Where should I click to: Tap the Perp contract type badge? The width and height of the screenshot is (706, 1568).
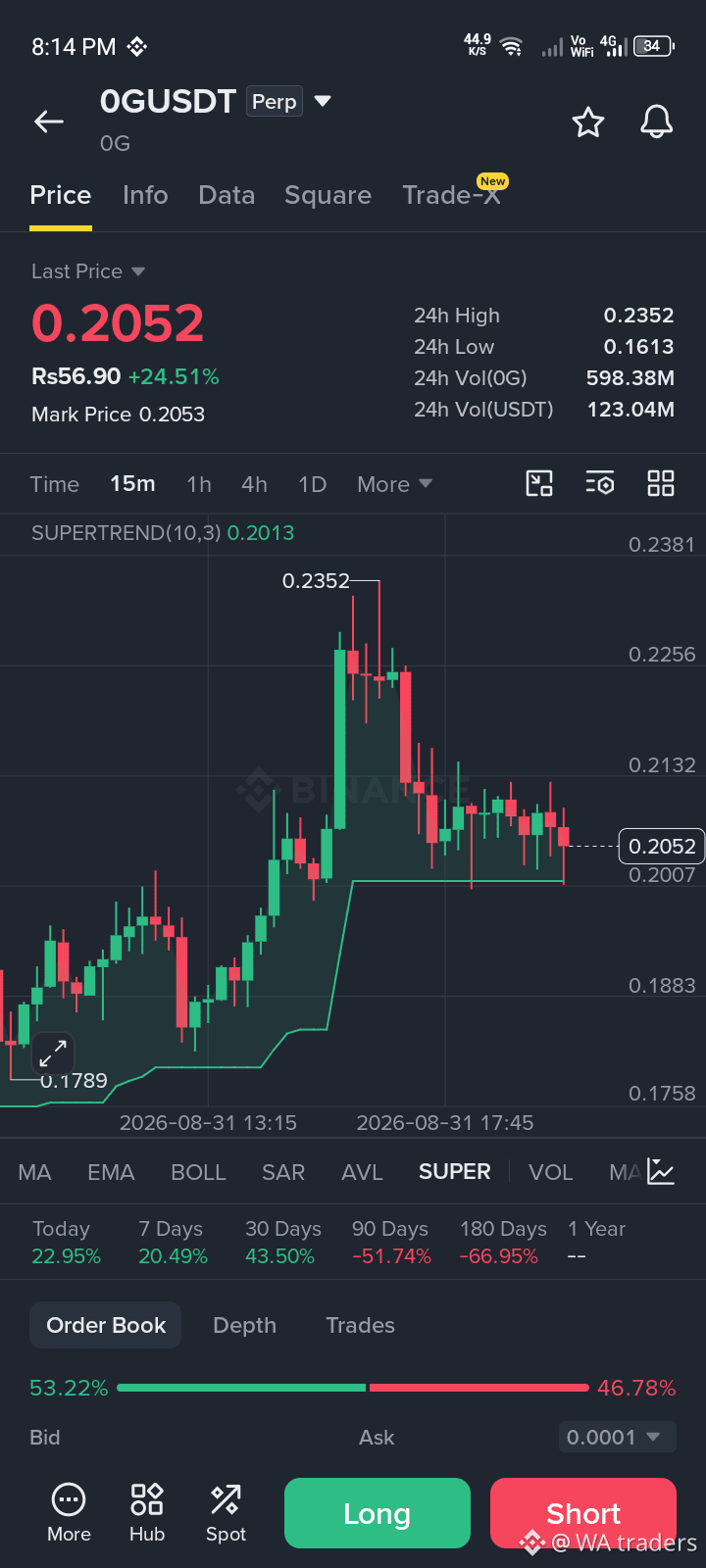click(x=275, y=101)
